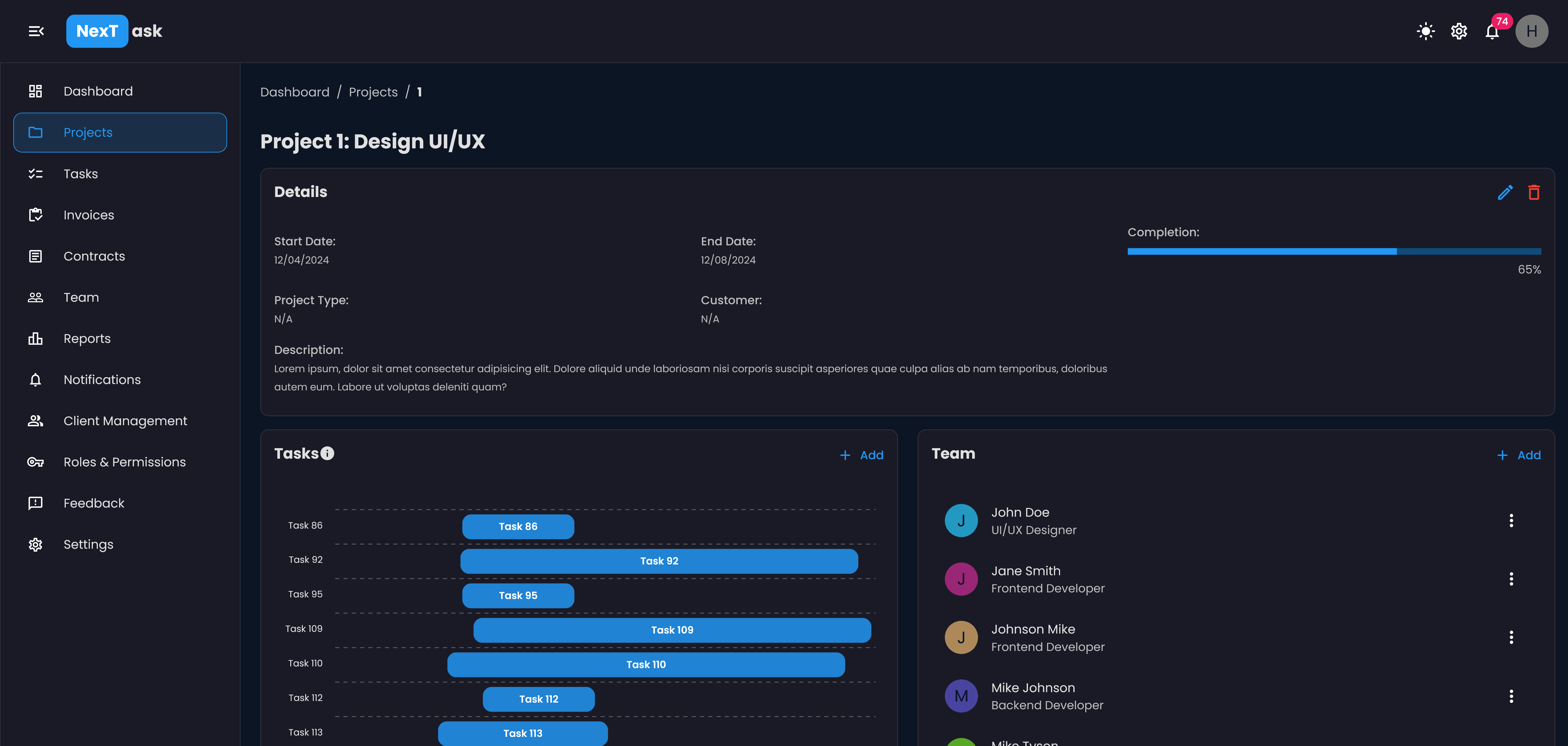Add a new task
This screenshot has height=746, width=1568.
(x=861, y=455)
